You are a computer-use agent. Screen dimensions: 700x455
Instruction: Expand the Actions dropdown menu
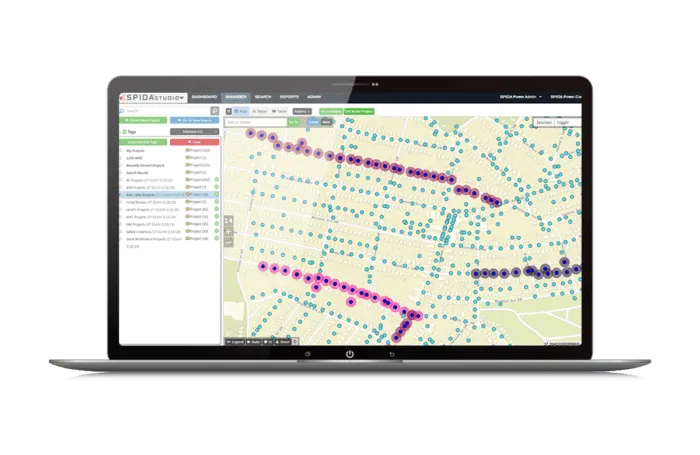point(301,110)
